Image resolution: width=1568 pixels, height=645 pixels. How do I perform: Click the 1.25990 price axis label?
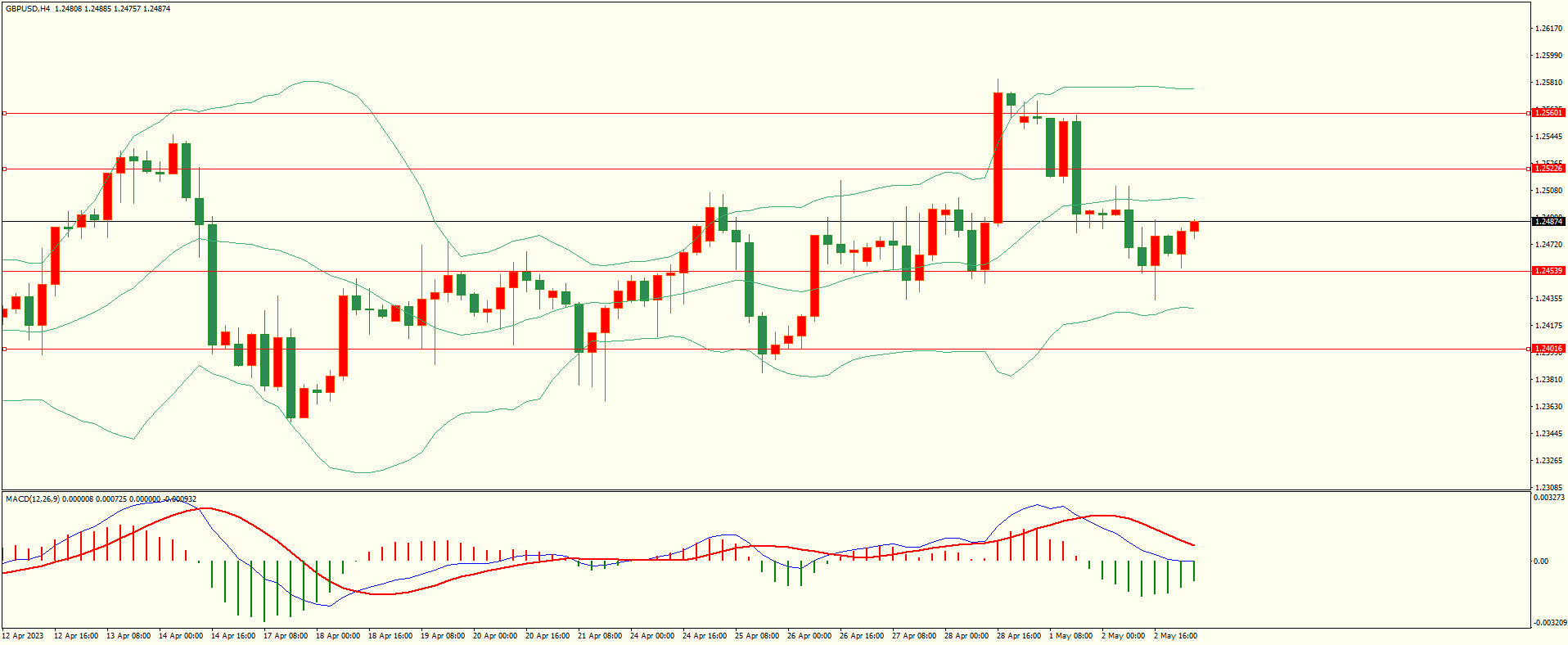1549,56
